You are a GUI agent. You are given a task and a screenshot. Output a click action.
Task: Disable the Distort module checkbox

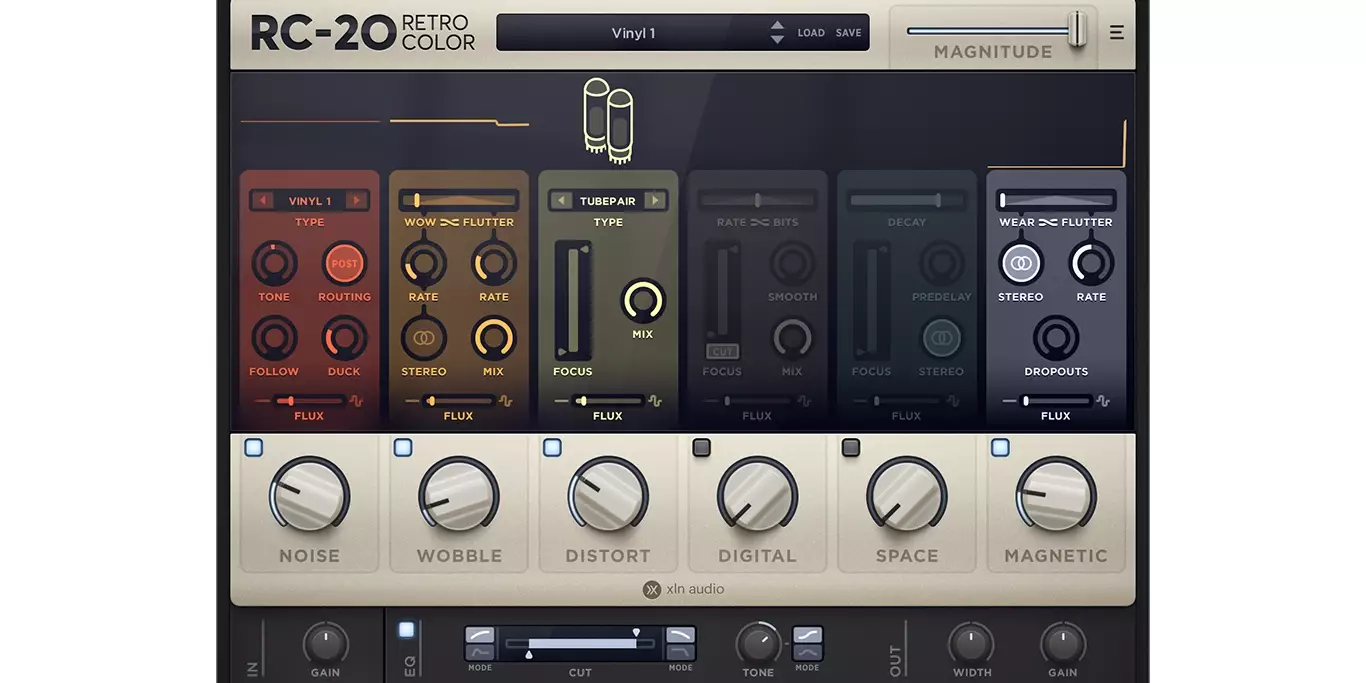(552, 448)
